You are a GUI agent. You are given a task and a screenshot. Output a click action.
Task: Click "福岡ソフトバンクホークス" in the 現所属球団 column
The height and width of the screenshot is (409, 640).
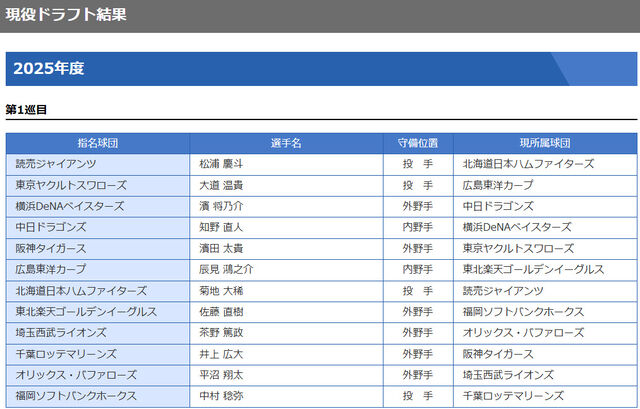click(523, 312)
